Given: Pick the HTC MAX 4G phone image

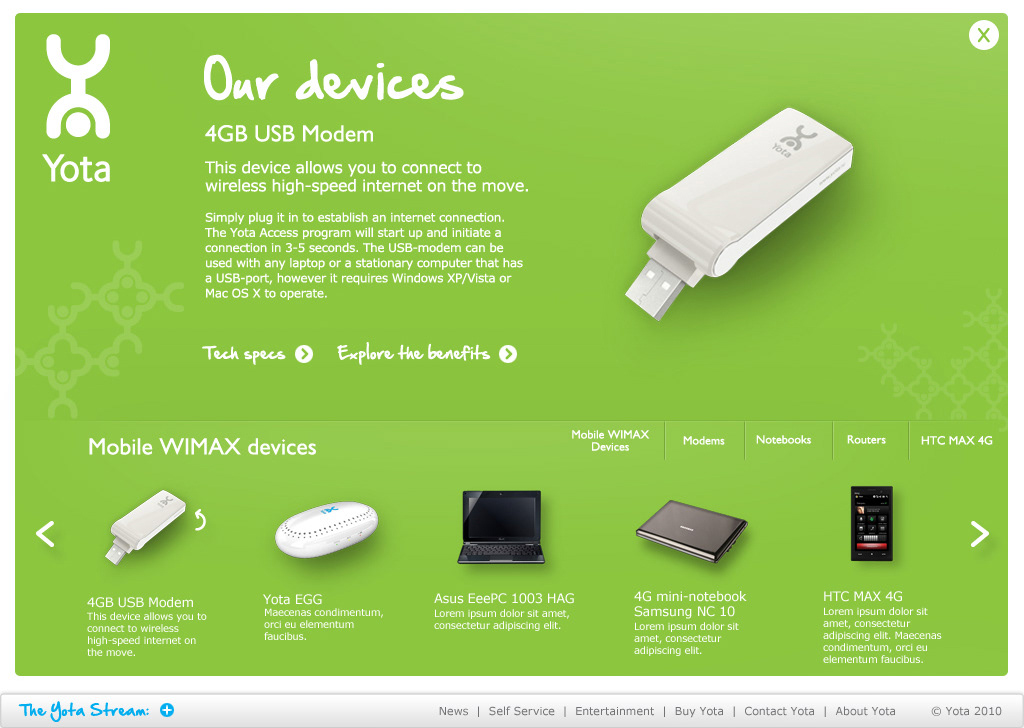Looking at the screenshot, I should point(871,524).
